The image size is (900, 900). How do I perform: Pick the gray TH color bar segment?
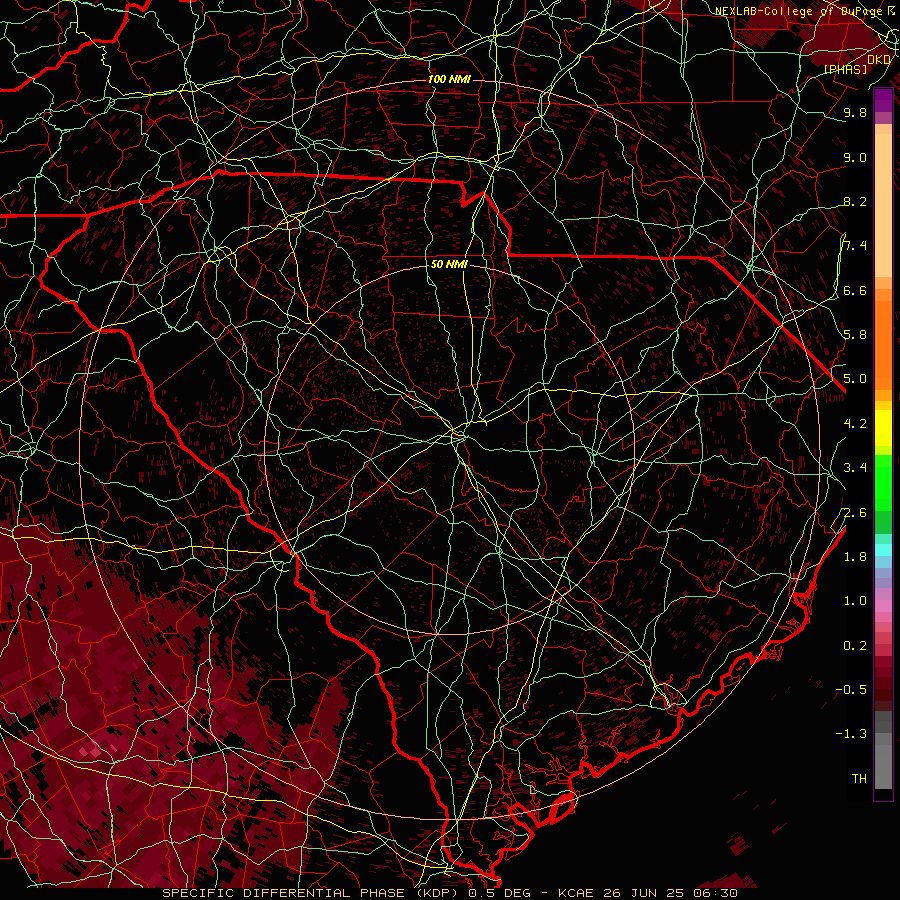pos(883,766)
